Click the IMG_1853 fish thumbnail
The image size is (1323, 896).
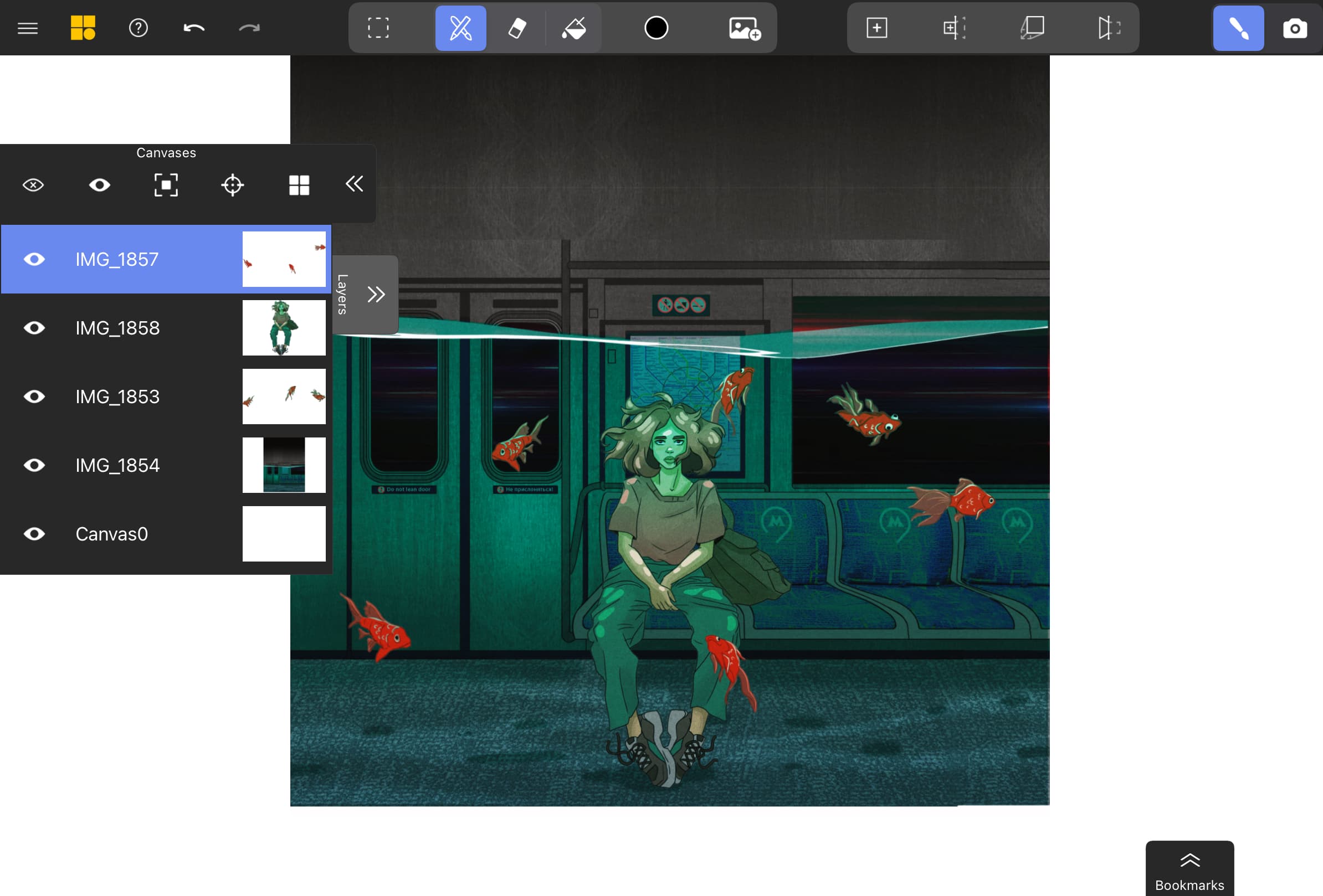(284, 396)
